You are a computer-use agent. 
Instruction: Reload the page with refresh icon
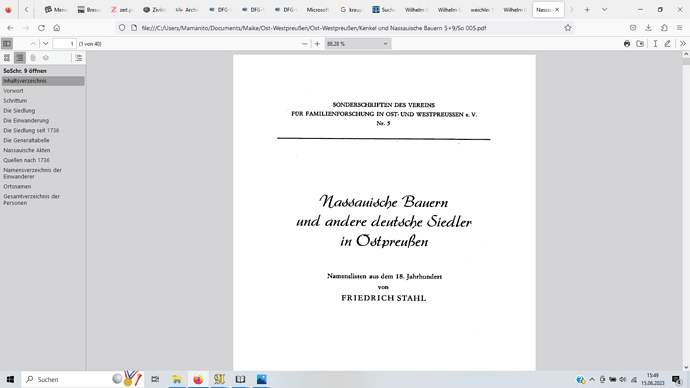[x=41, y=28]
